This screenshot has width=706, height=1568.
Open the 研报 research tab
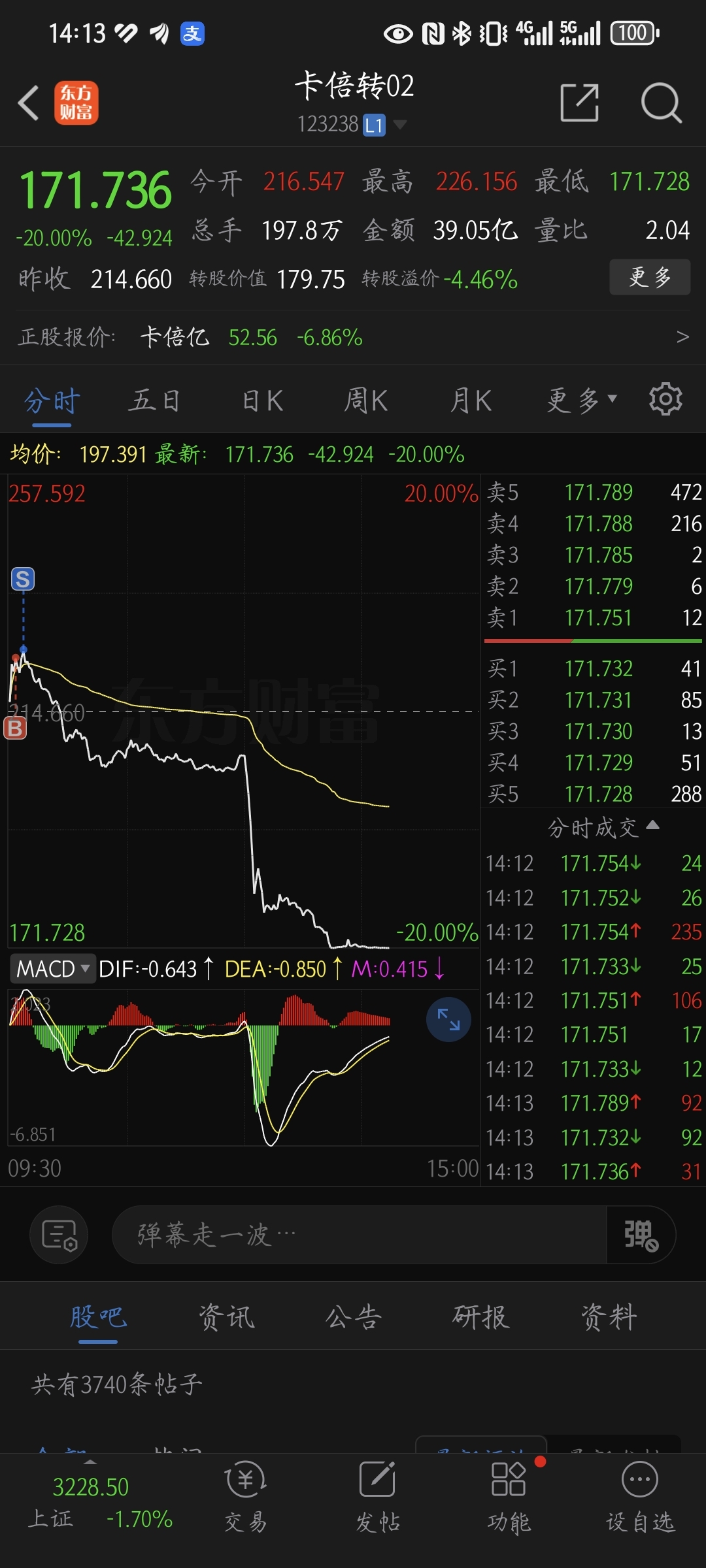pos(481,1316)
